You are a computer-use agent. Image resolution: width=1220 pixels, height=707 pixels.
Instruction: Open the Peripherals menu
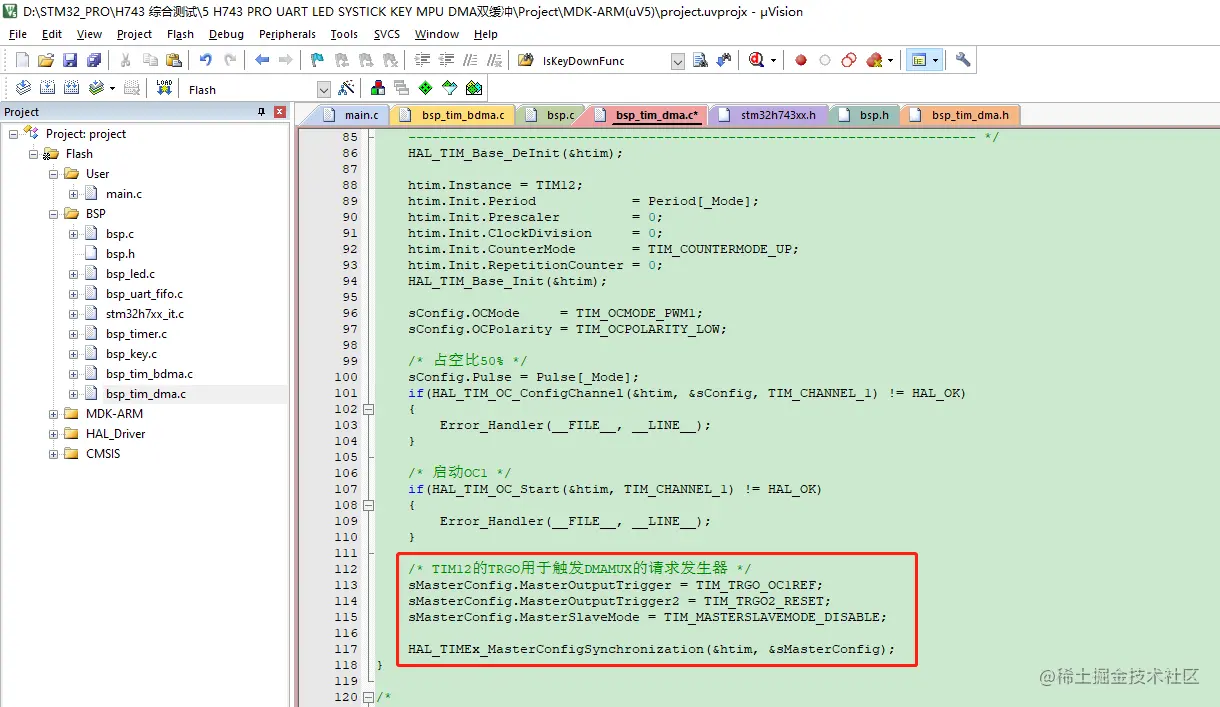pyautogui.click(x=287, y=34)
